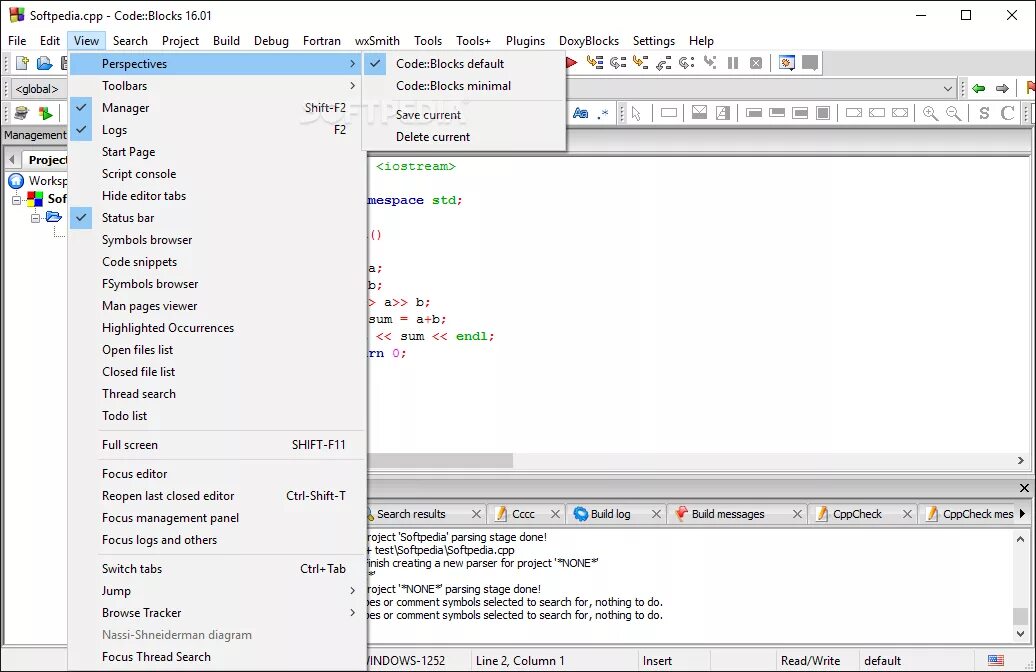The image size is (1036, 672).
Task: Click the open folder icon in project tree
Action: coord(54,217)
